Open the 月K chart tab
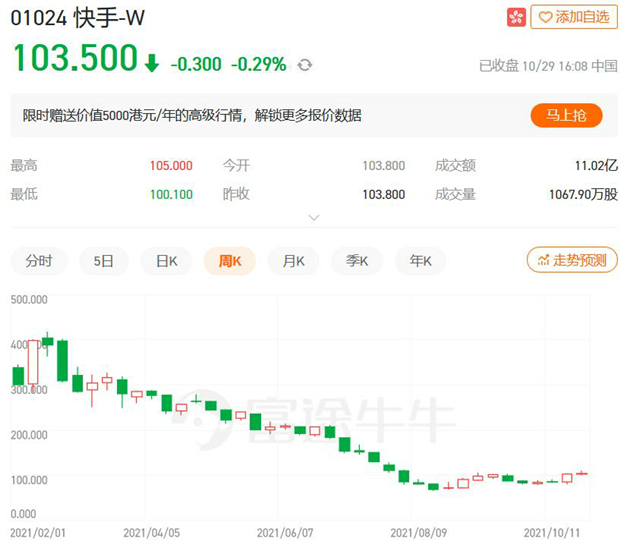The image size is (620, 547). coord(293,261)
